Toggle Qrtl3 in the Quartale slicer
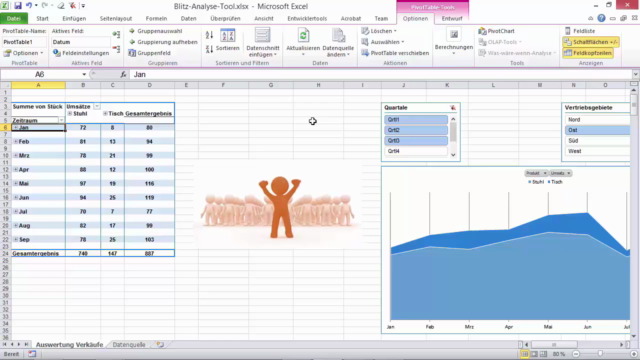 (416, 141)
